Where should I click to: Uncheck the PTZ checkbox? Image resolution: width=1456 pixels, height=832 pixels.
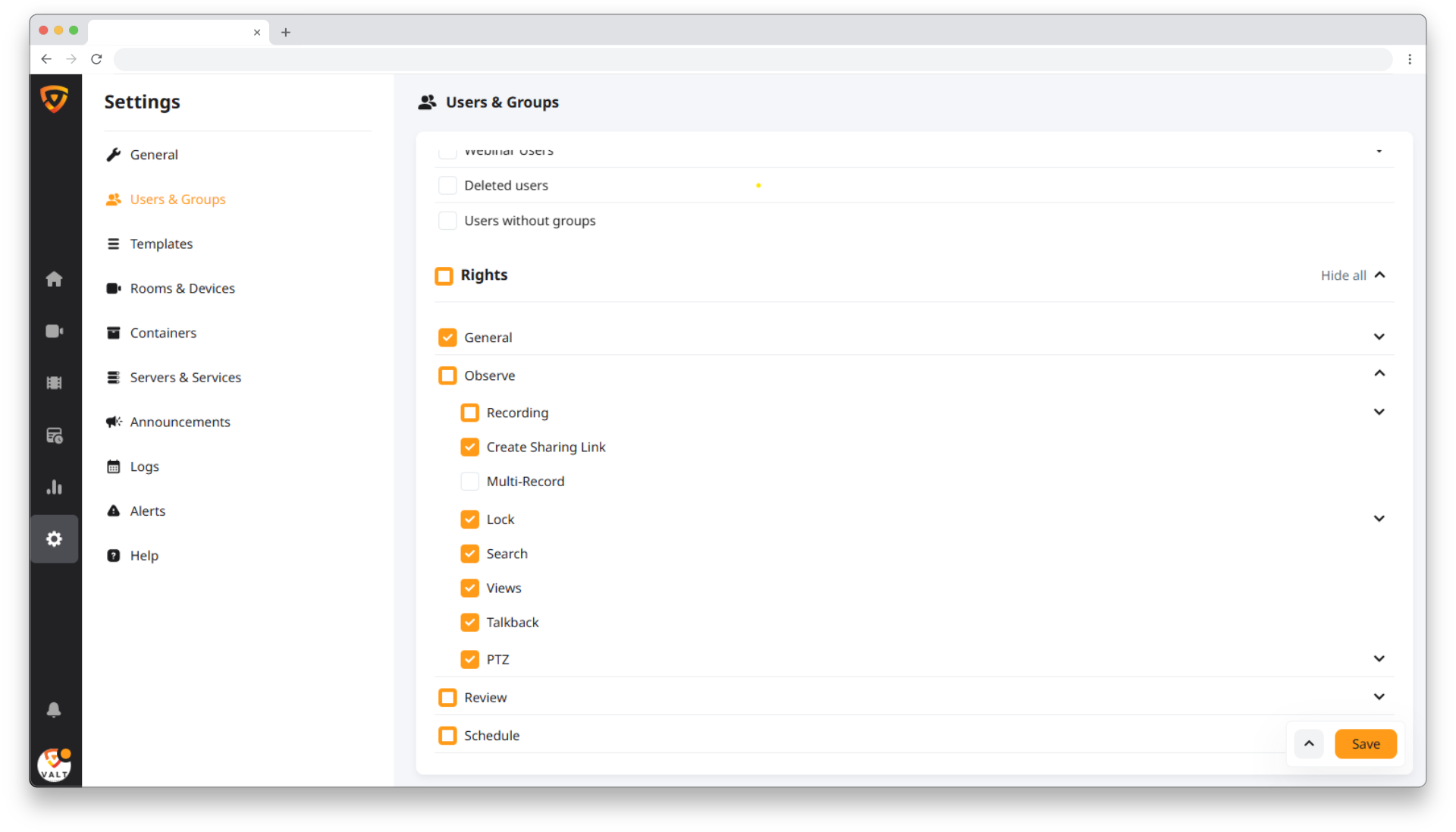point(470,660)
